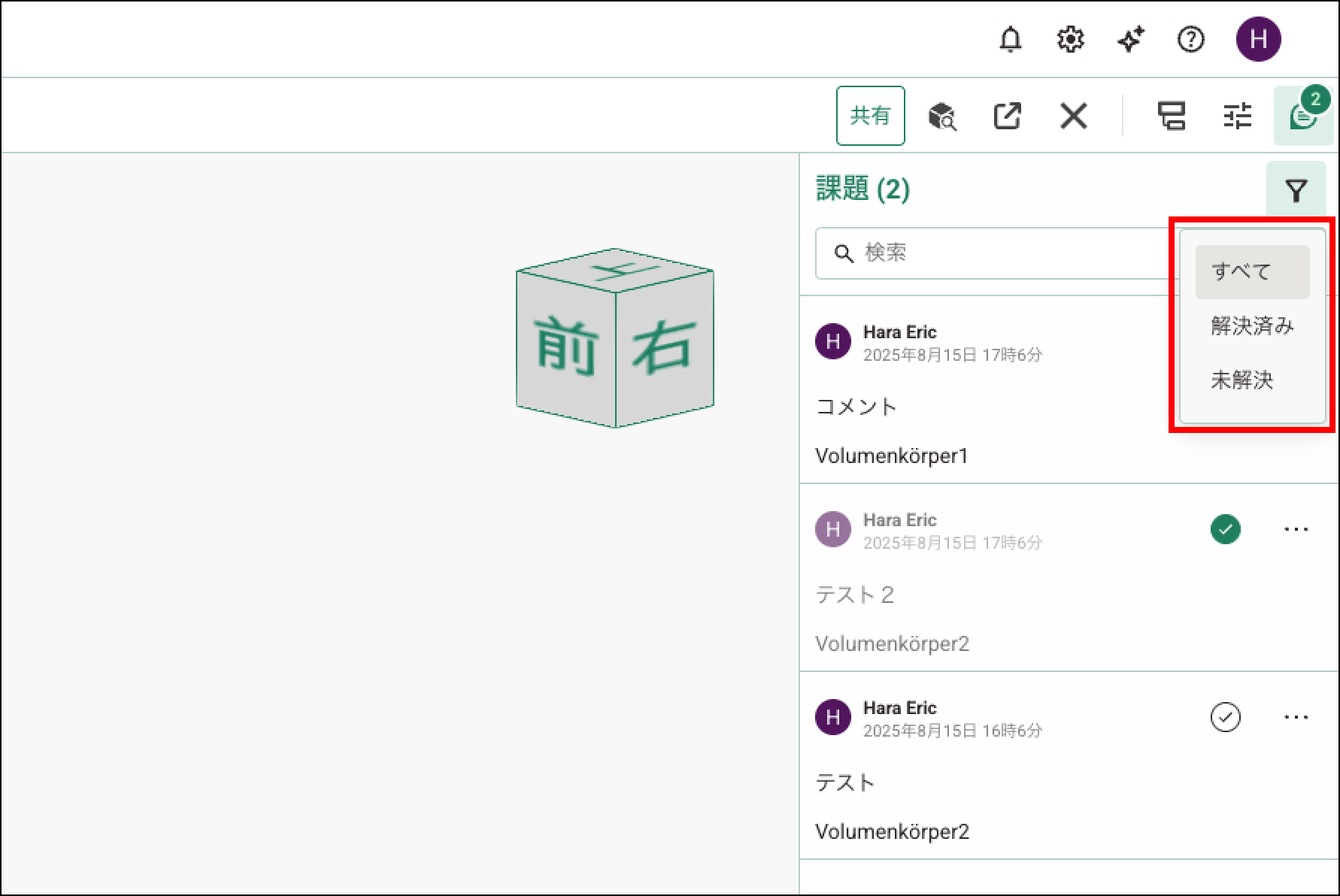The height and width of the screenshot is (896, 1340).
Task: Toggle resolved checkmark on テスト 2 issue
Action: click(1225, 529)
